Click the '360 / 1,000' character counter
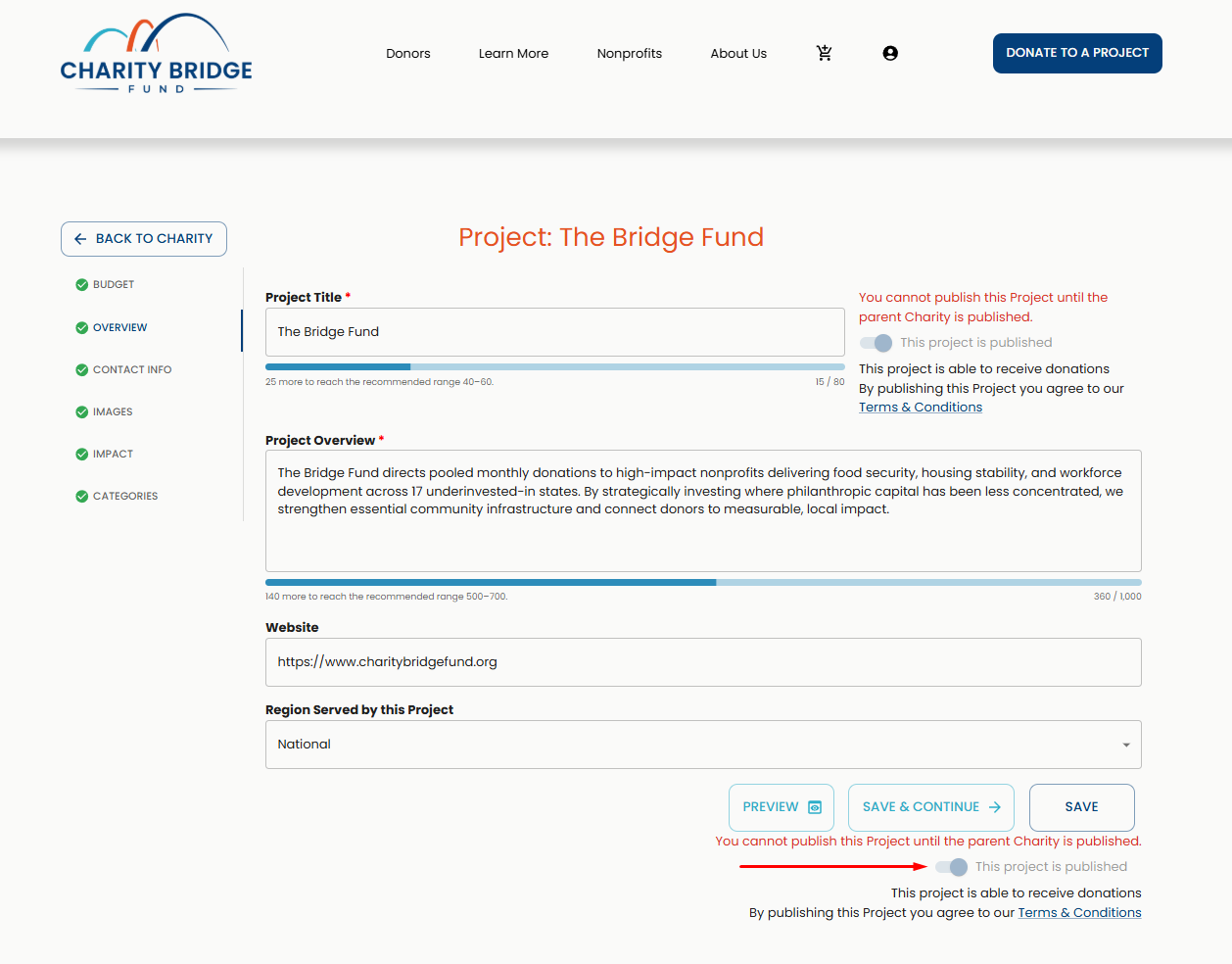This screenshot has height=964, width=1232. pyautogui.click(x=1117, y=597)
